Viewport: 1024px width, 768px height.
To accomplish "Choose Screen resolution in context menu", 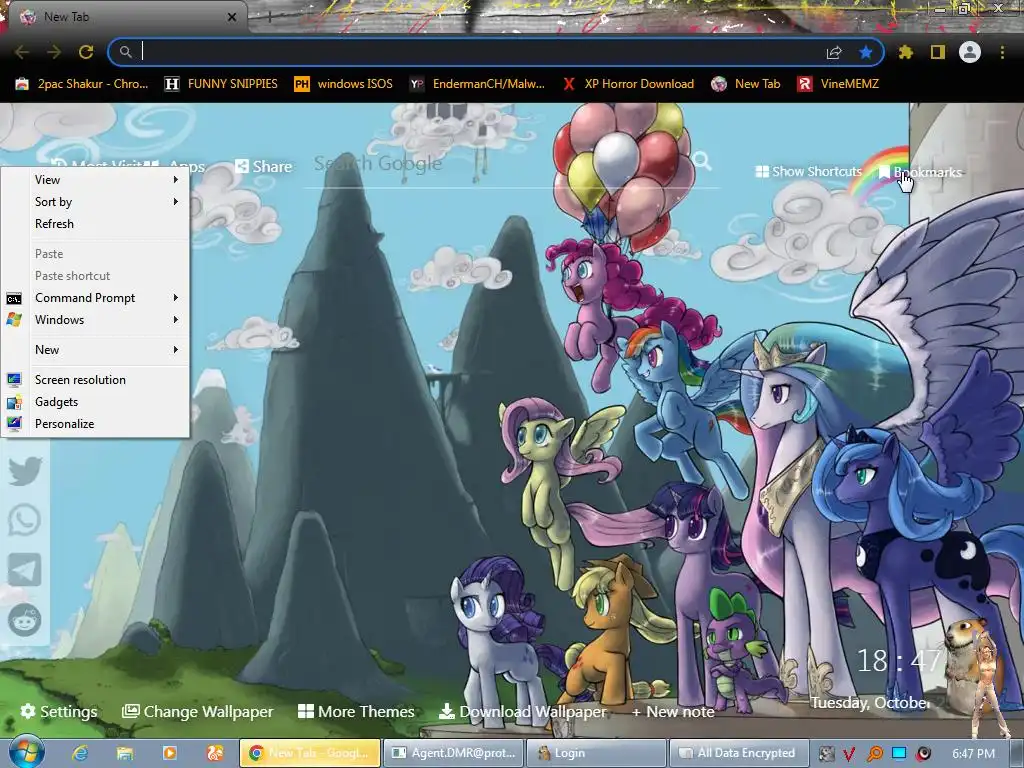I will pos(95,380).
